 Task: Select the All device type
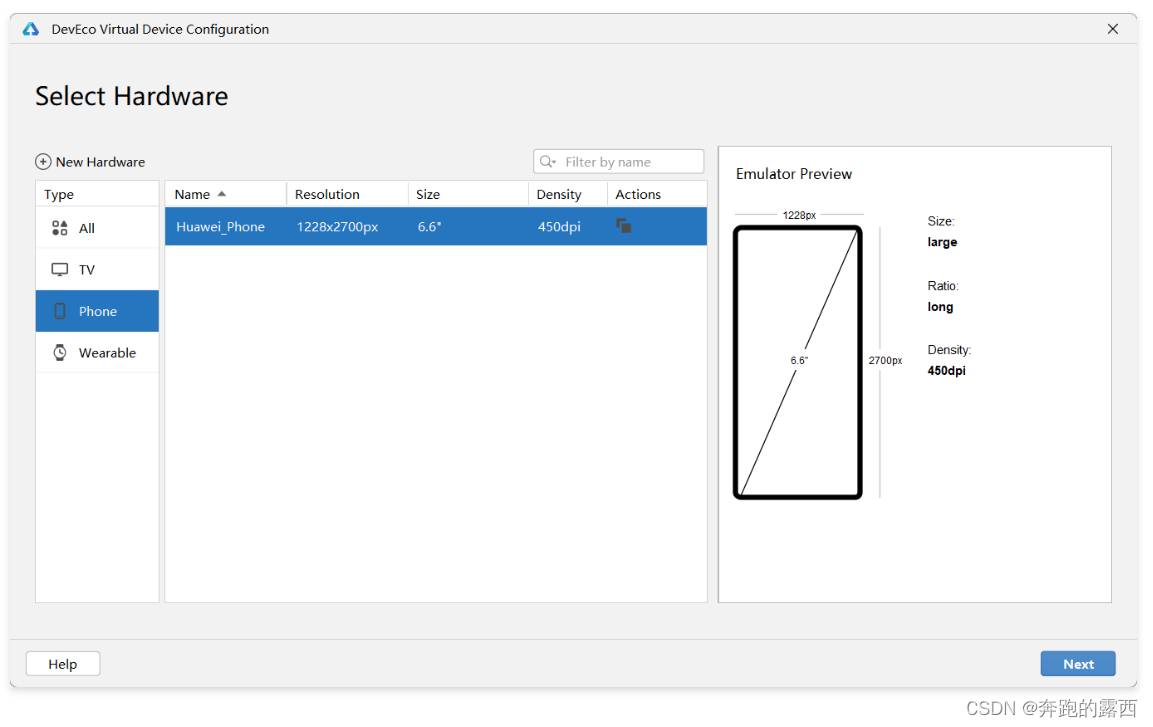pos(97,228)
